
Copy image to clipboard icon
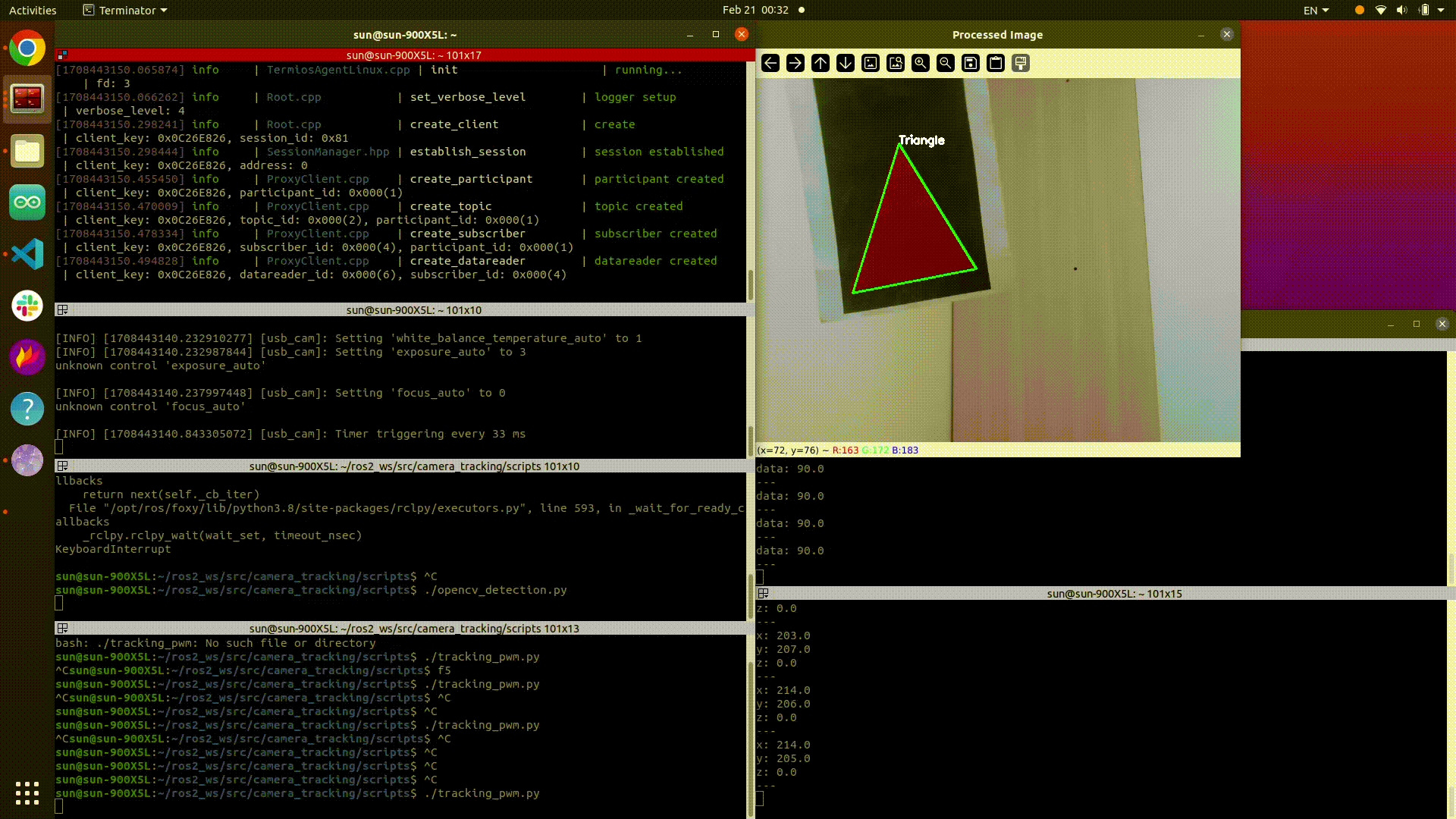pos(996,63)
